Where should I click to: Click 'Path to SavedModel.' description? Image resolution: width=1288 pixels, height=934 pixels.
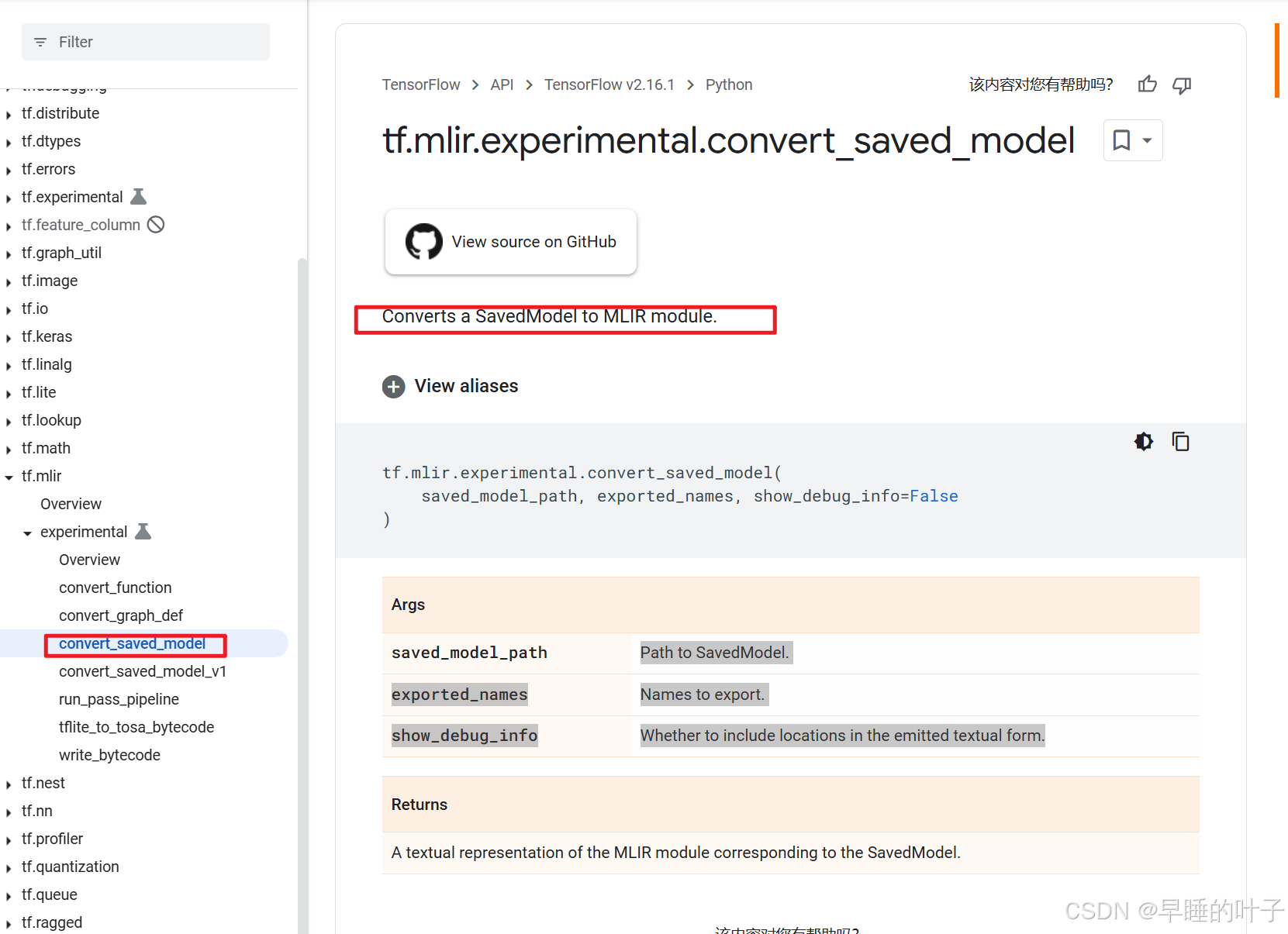[714, 653]
